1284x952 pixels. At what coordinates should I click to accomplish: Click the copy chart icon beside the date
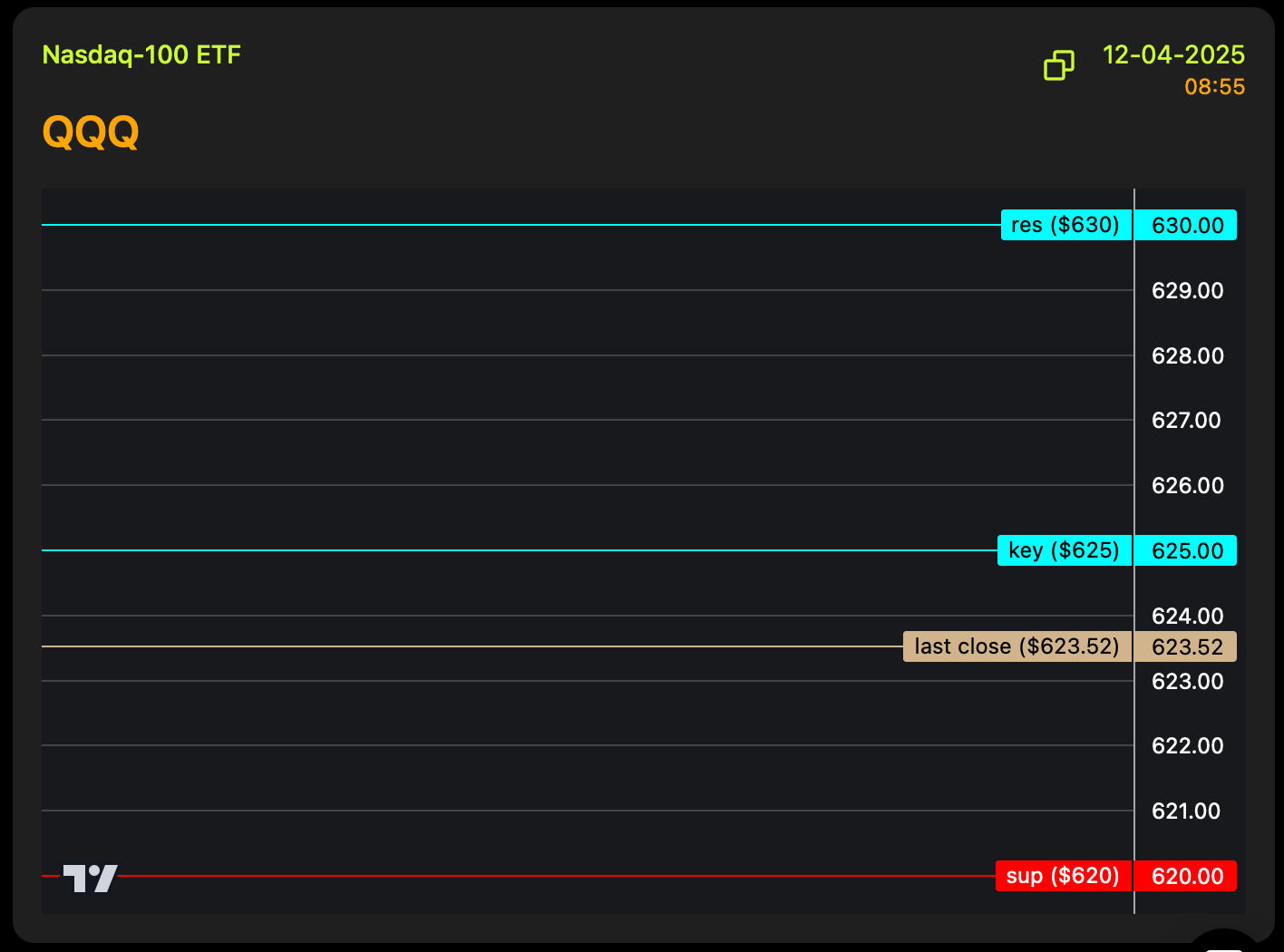click(1058, 65)
